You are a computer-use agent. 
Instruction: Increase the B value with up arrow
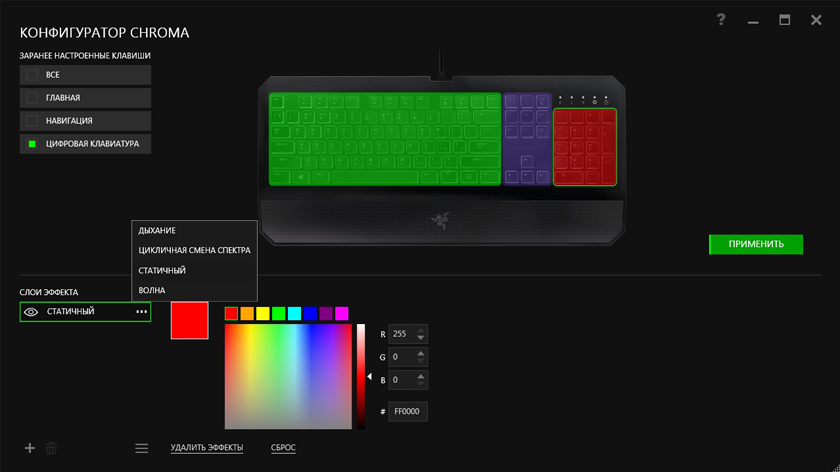tap(421, 376)
